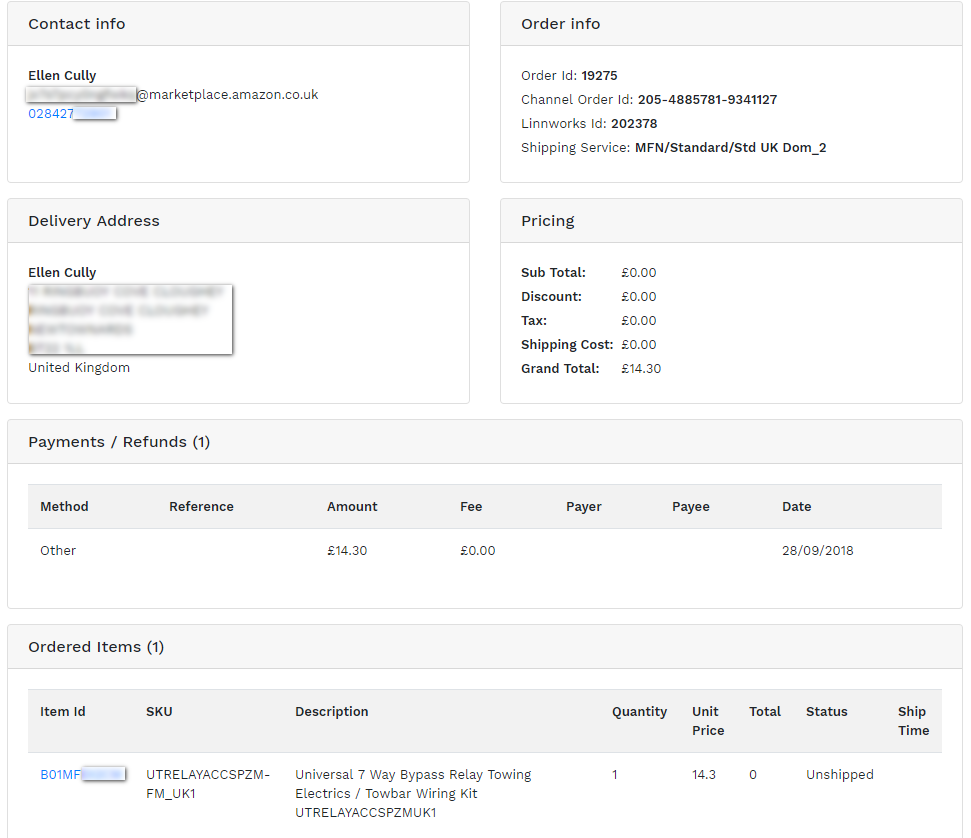Click the Status column header
This screenshot has height=838, width=971.
coord(826,712)
